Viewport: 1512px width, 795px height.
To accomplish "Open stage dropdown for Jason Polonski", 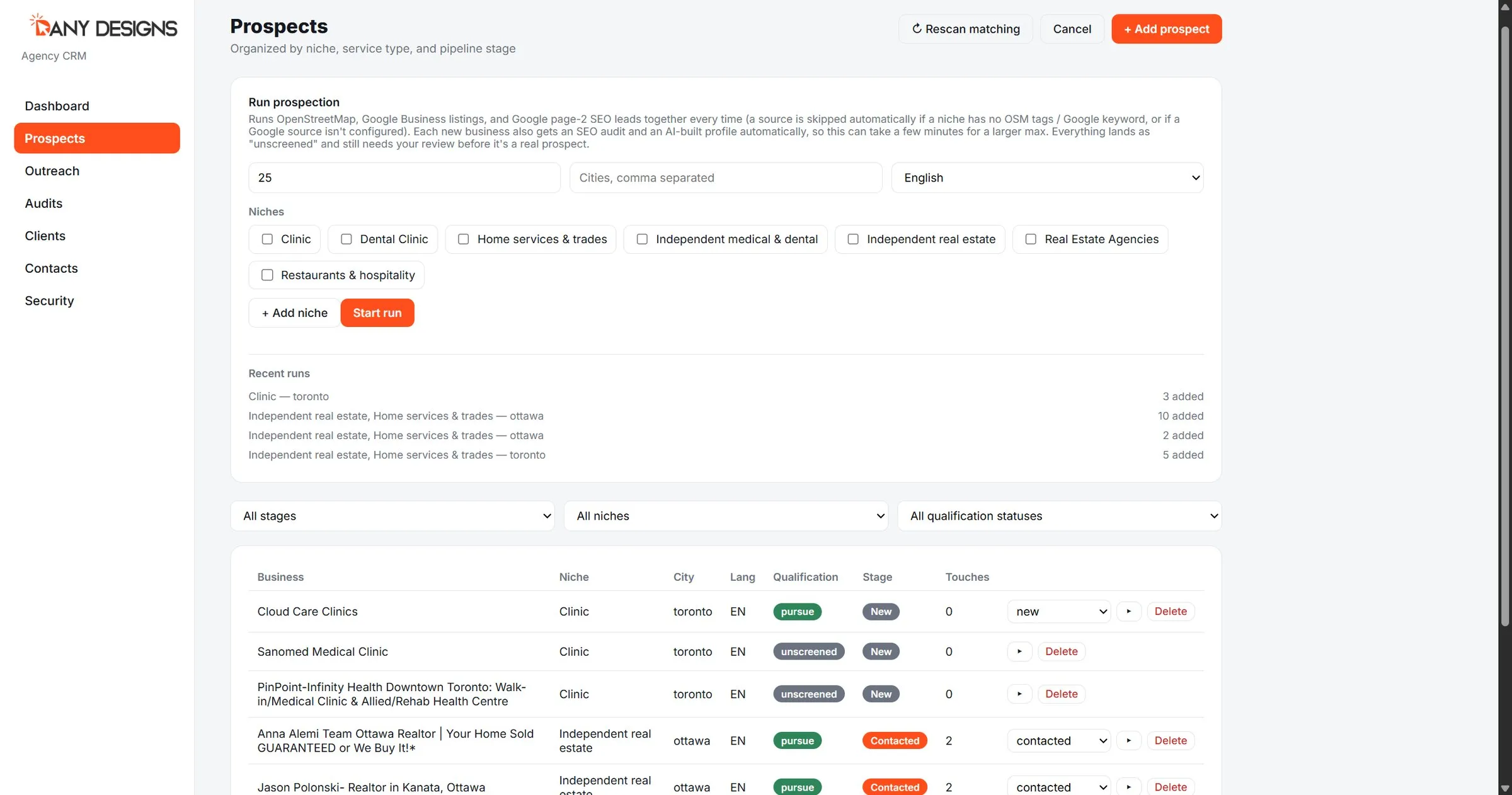I will tap(1058, 787).
